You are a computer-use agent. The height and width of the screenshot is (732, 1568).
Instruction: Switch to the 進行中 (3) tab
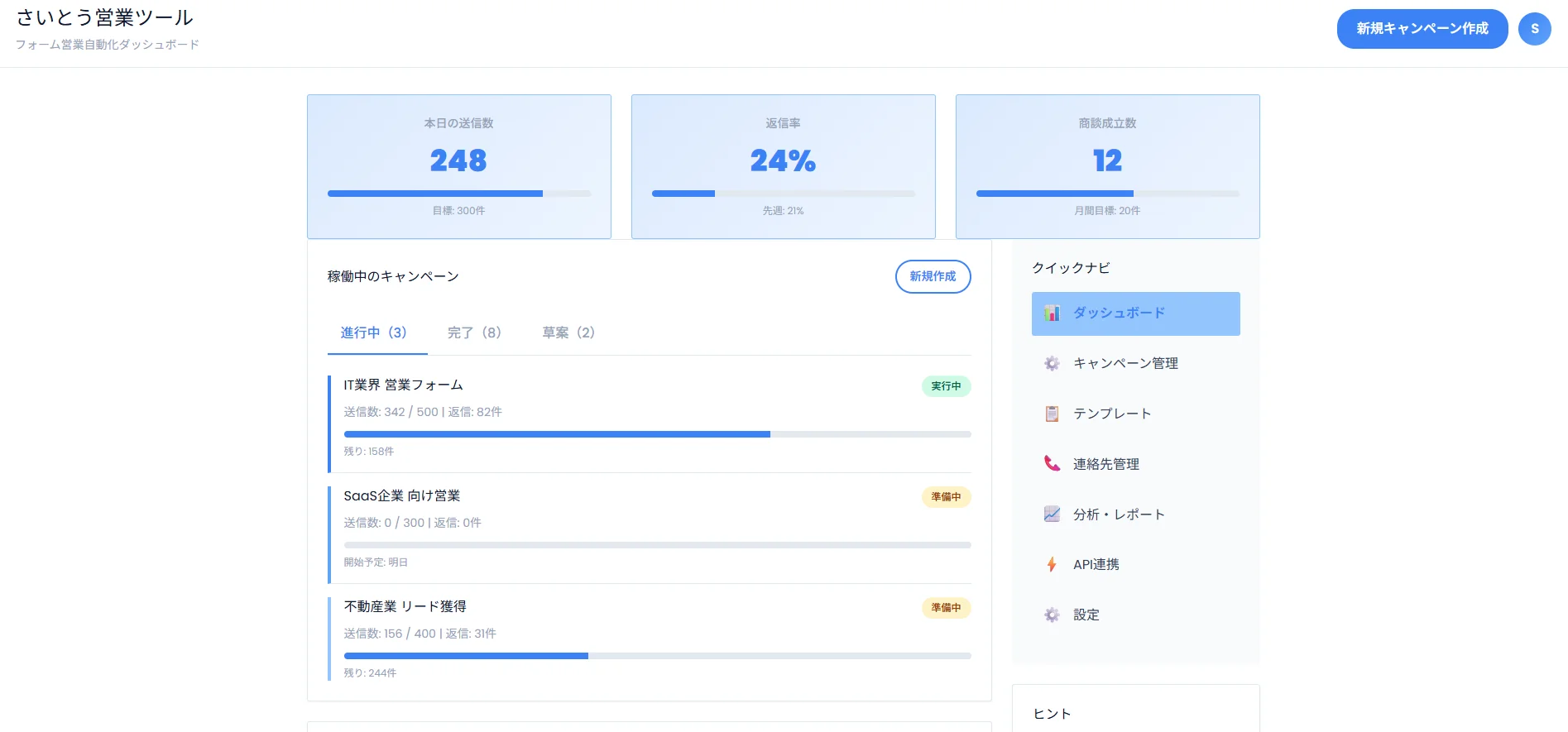pyautogui.click(x=374, y=333)
